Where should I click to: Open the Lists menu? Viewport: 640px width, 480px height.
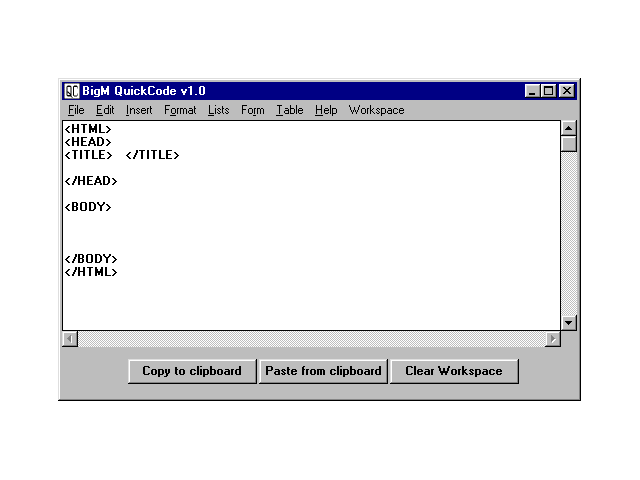(218, 110)
